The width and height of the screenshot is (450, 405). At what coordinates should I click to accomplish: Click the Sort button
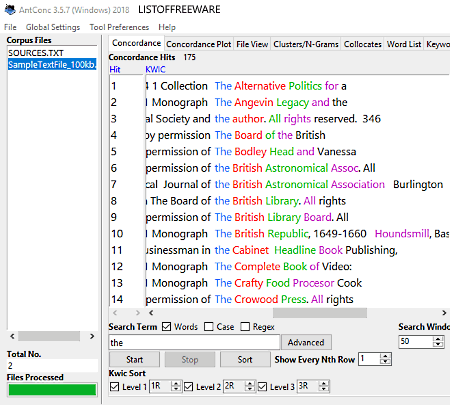[x=245, y=360]
